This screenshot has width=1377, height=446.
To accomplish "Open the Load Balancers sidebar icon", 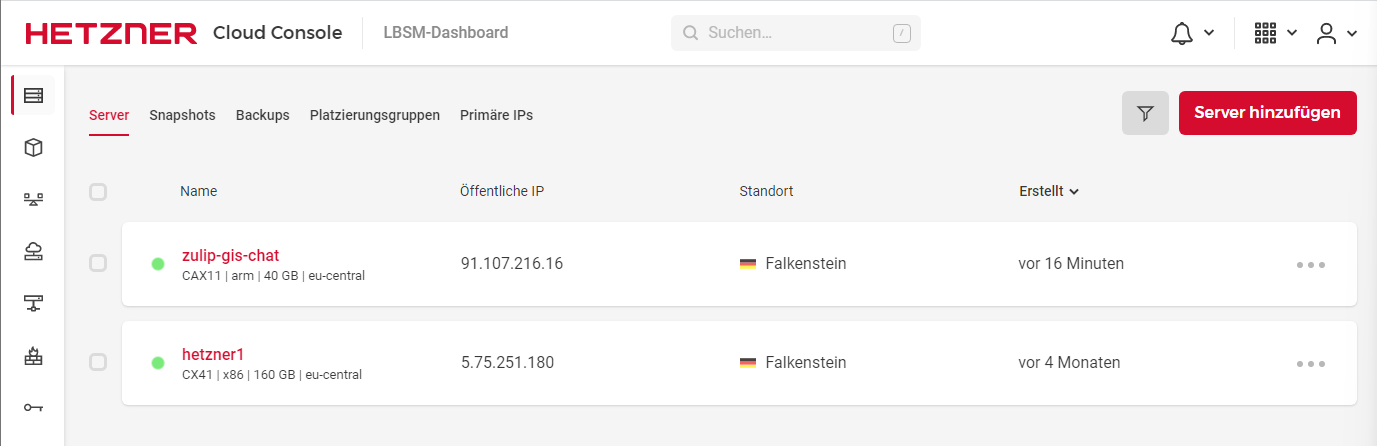I will [34, 200].
